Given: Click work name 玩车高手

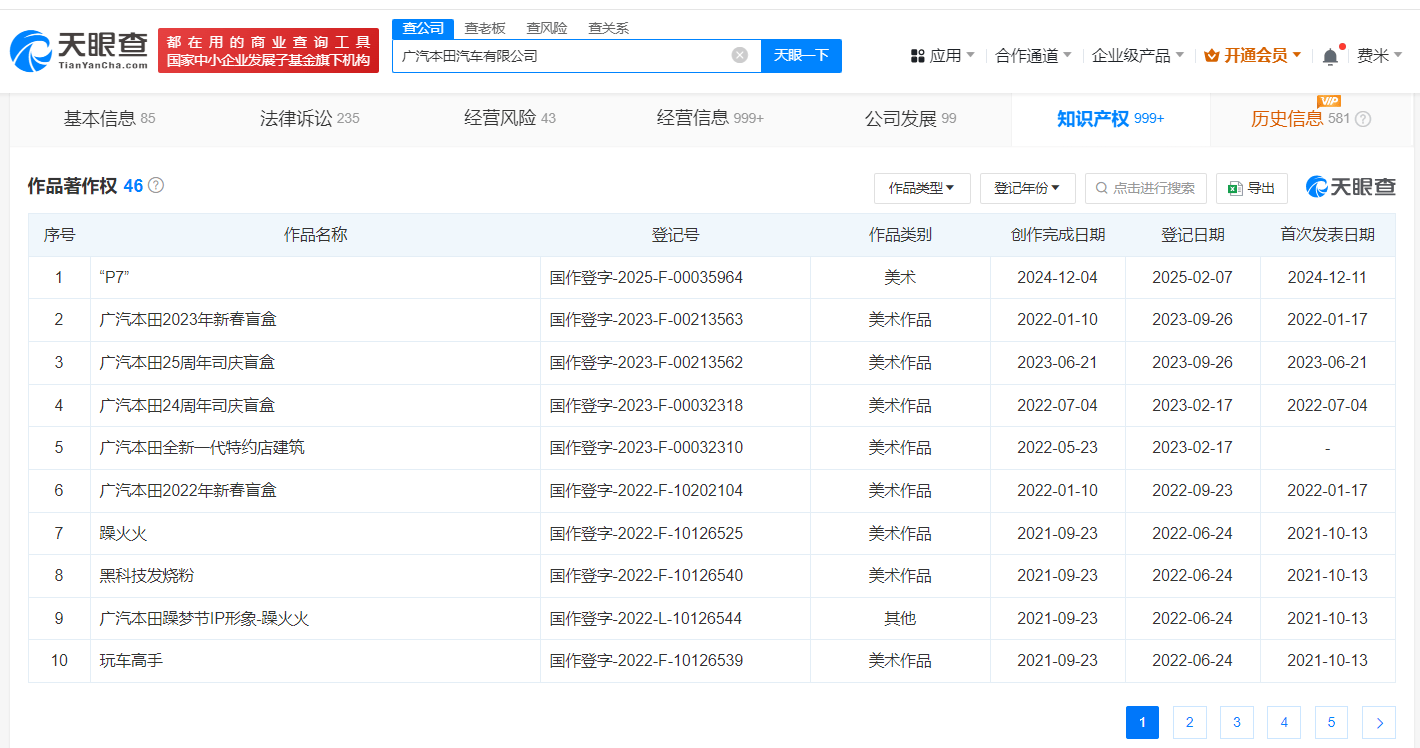Looking at the screenshot, I should (131, 660).
